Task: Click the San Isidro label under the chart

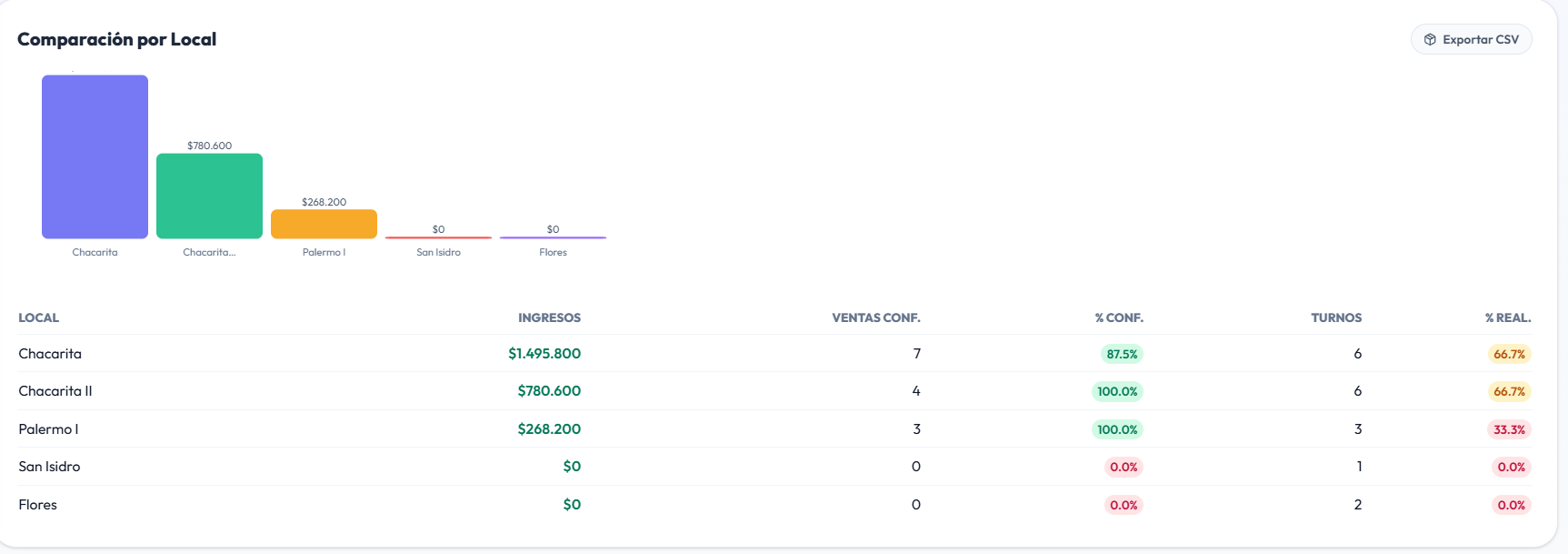Action: 438,252
